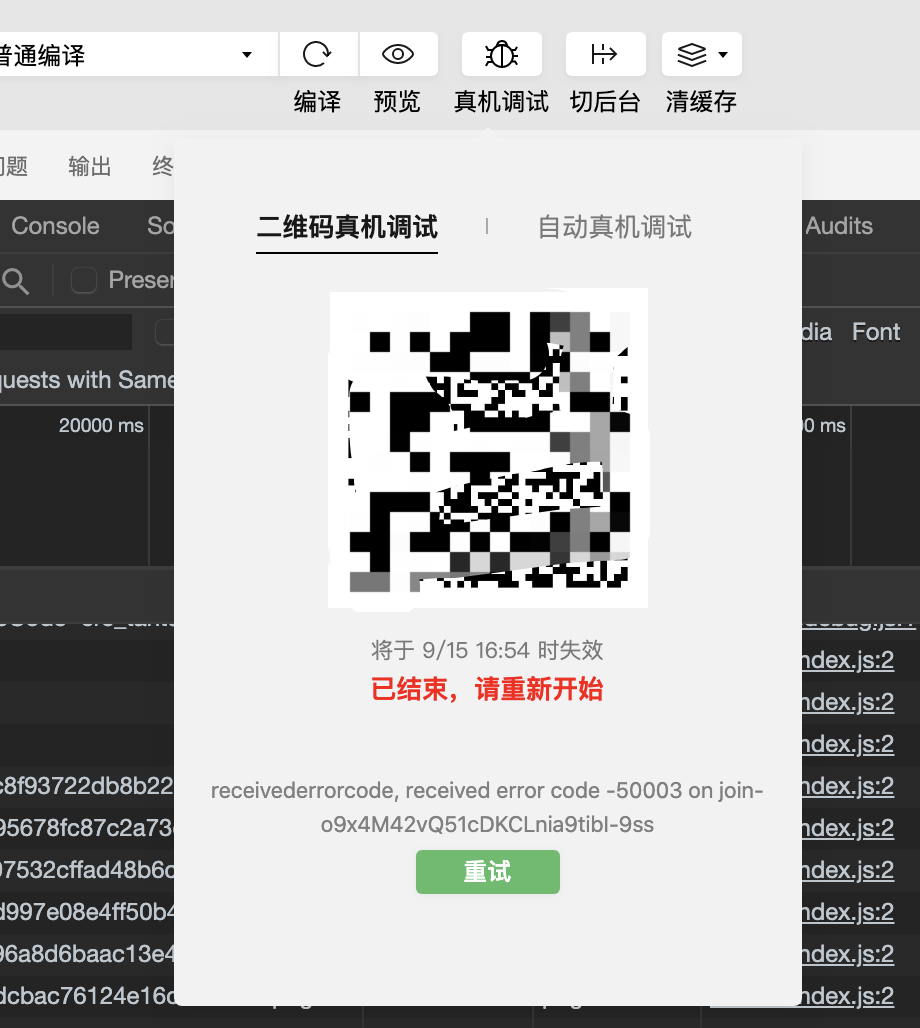Click the error code -50003 message text
The image size is (920, 1028).
click(x=487, y=808)
